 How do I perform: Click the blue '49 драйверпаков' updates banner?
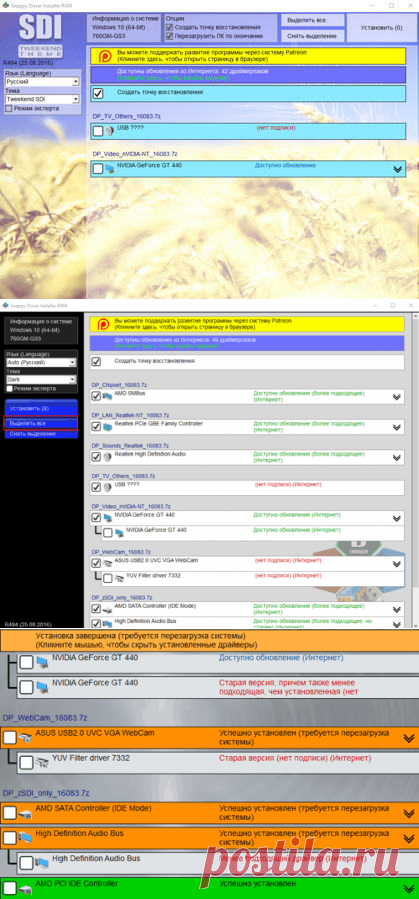[247, 343]
